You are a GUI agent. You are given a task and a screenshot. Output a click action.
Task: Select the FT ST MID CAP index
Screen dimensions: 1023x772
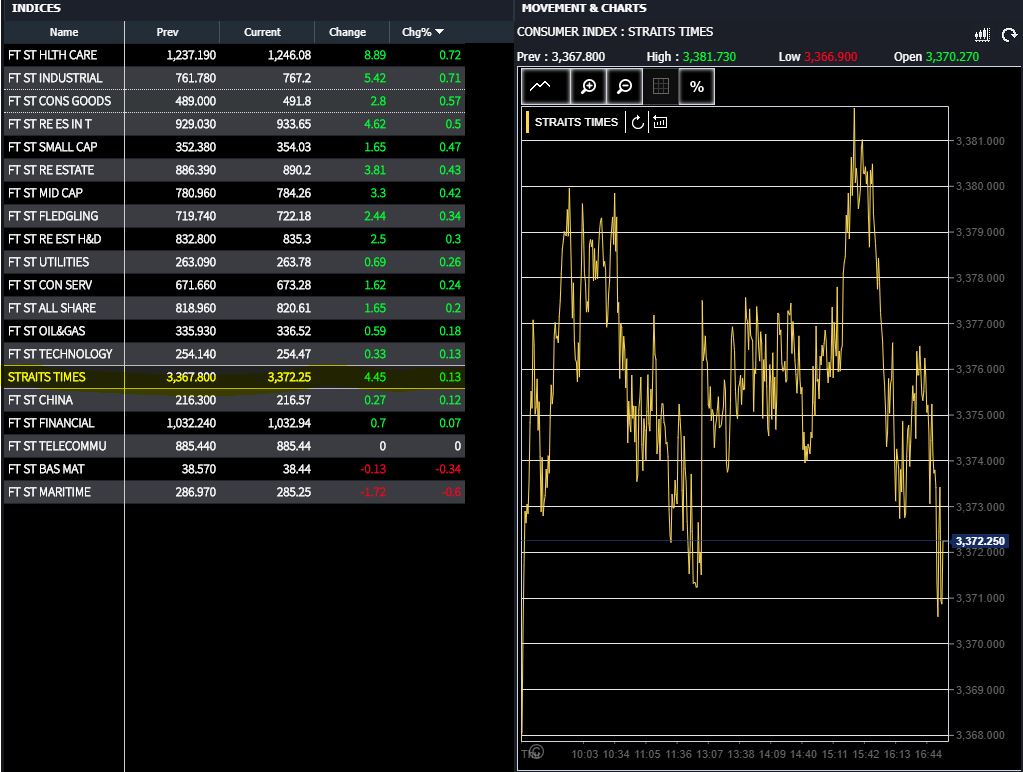pos(234,193)
